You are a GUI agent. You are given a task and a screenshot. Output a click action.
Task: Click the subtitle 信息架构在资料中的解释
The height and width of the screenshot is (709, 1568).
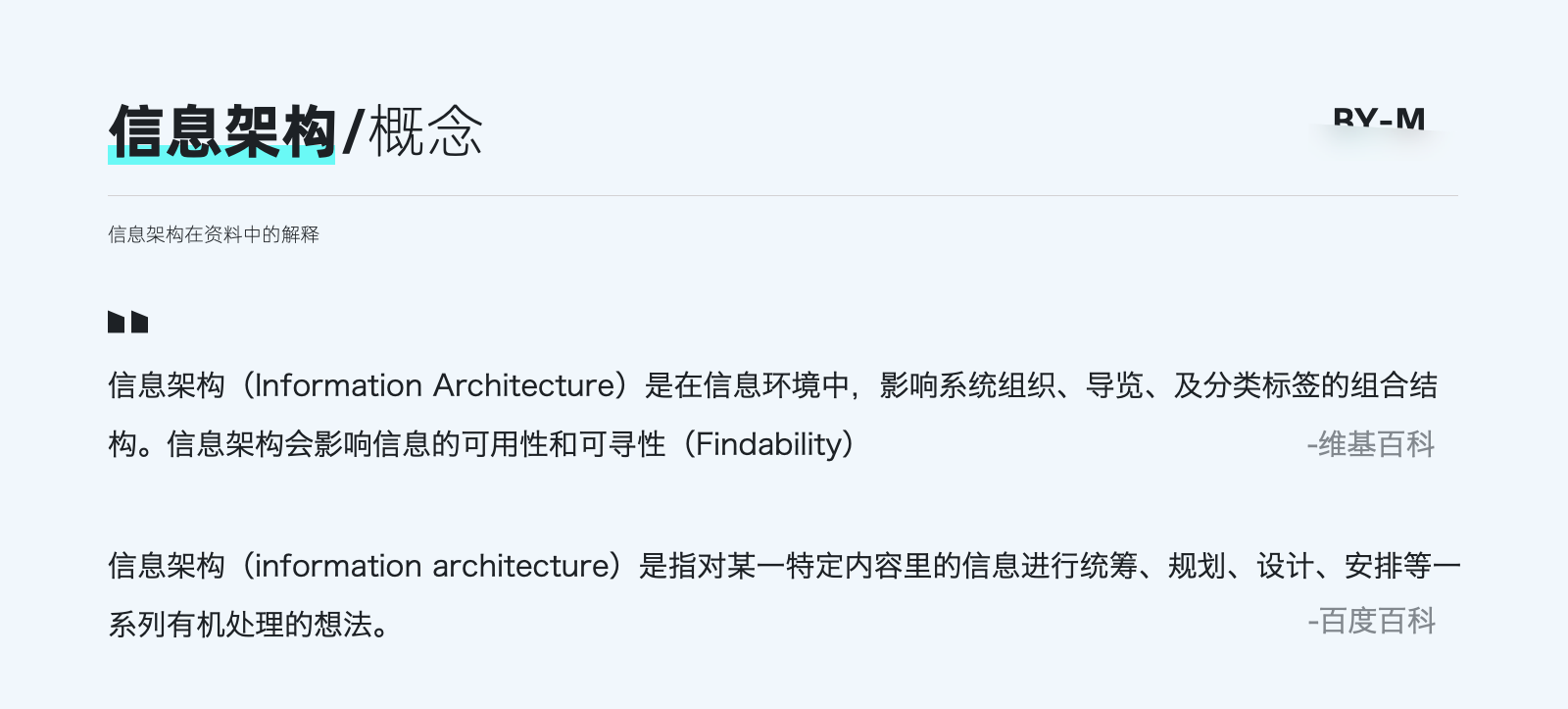(x=214, y=234)
